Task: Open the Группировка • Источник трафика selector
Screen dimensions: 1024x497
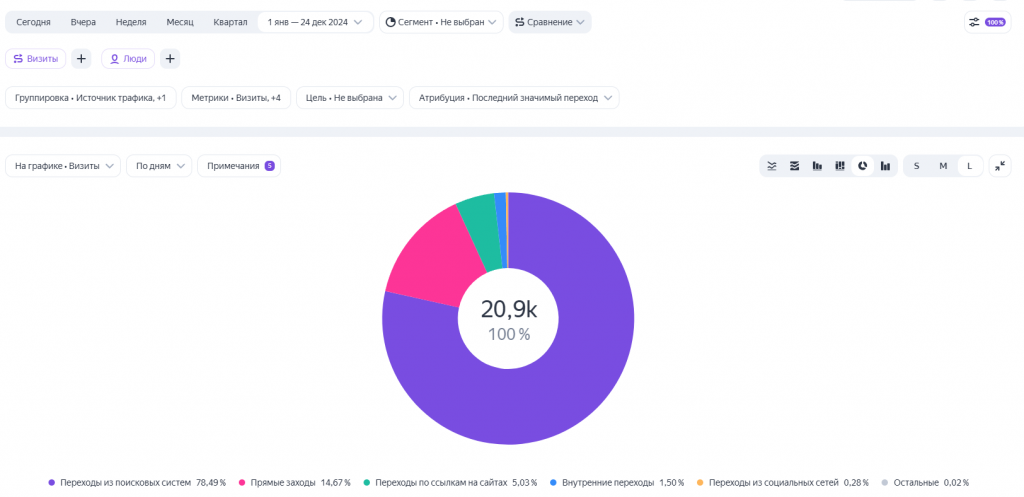Action: 91,98
